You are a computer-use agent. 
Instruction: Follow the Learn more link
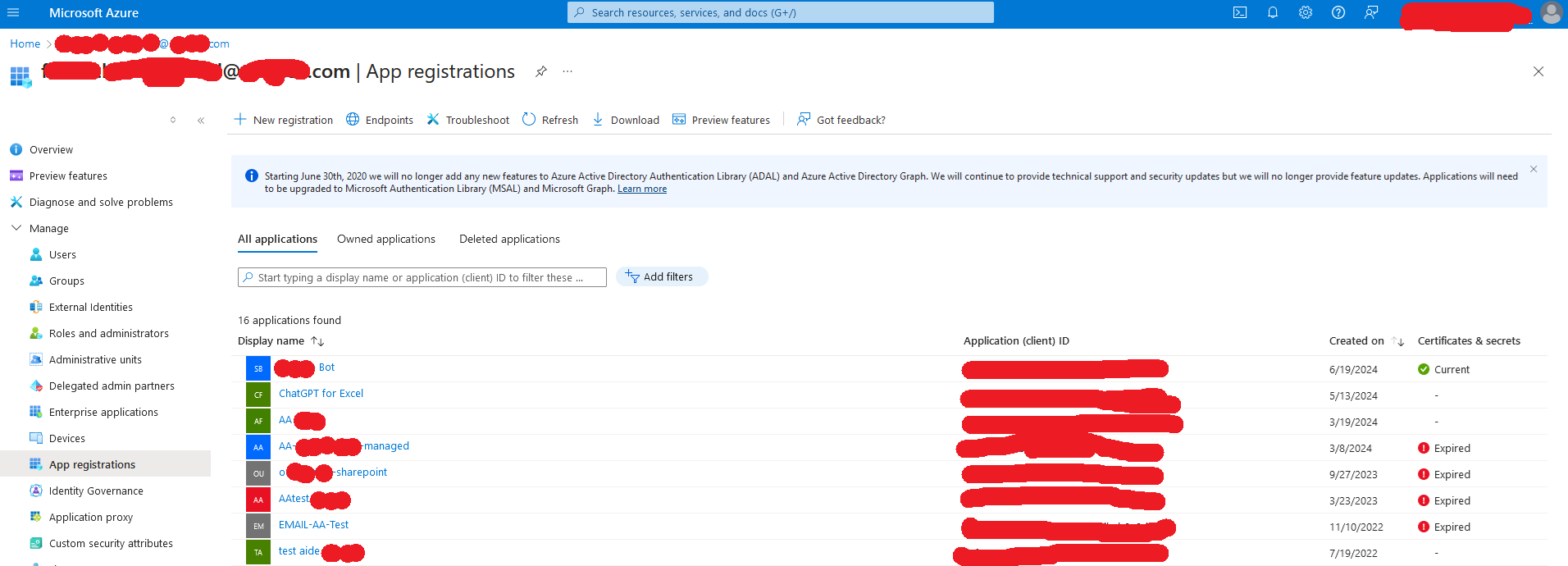(642, 189)
